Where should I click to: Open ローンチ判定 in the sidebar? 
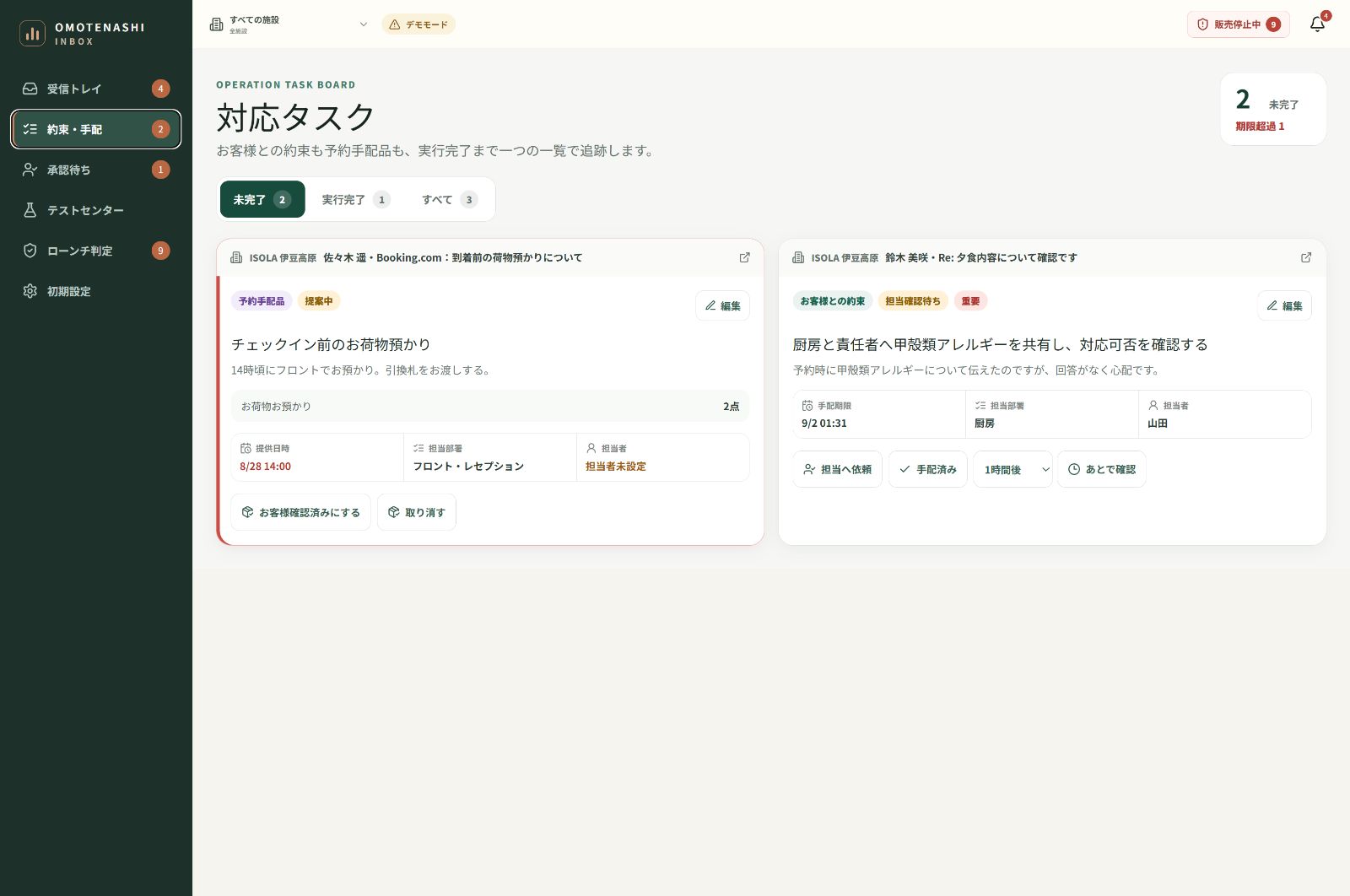click(96, 251)
